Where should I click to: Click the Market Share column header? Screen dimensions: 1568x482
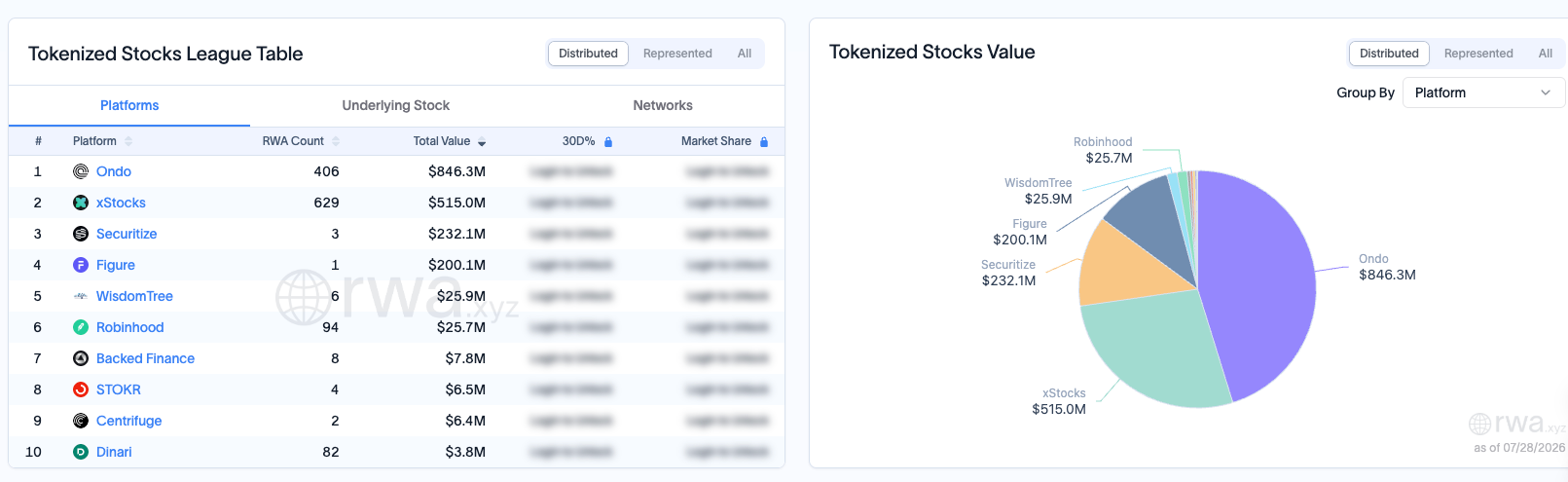716,141
